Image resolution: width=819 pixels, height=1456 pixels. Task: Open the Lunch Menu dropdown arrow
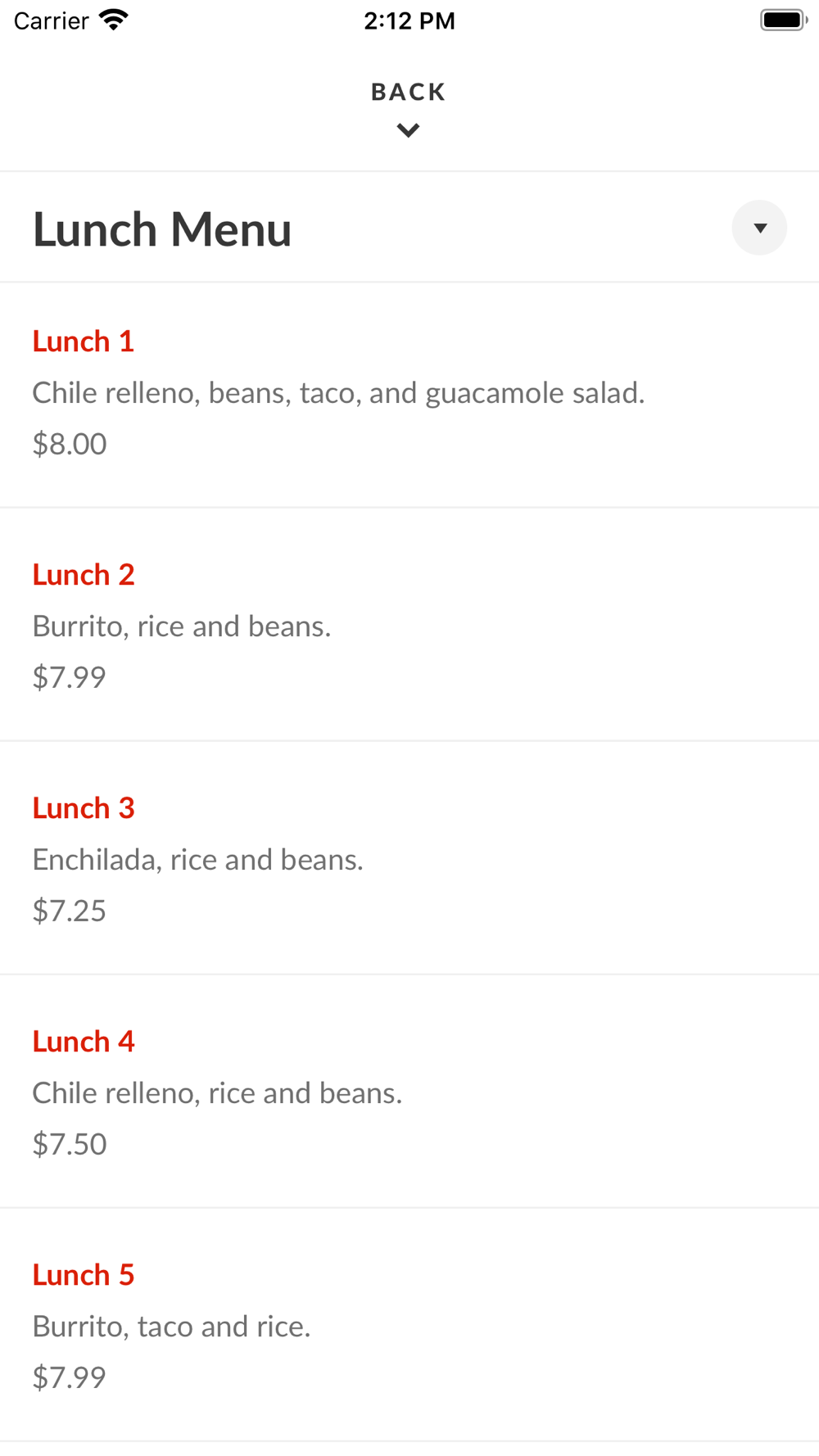[x=759, y=228]
